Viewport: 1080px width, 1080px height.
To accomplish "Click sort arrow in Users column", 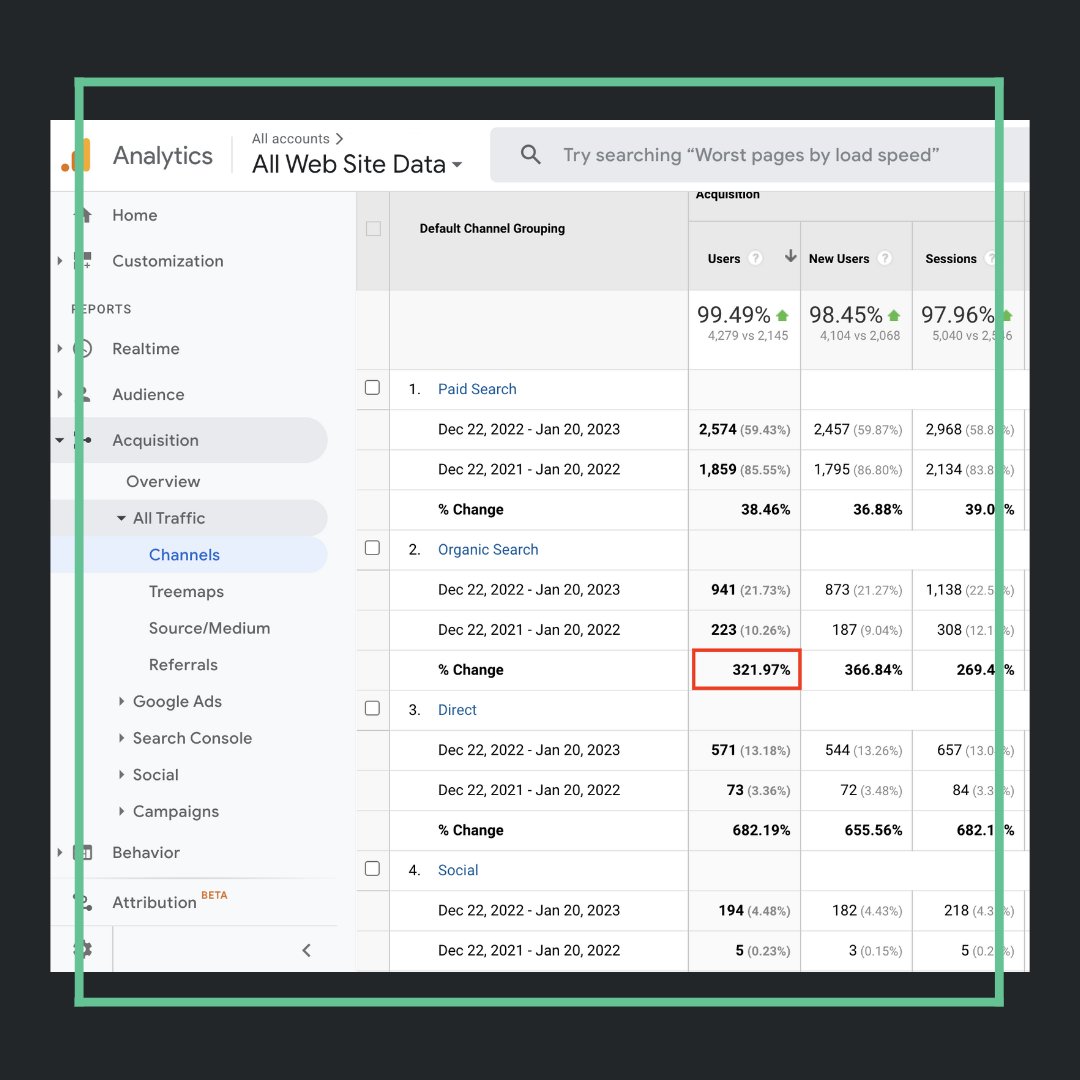I will 790,256.
